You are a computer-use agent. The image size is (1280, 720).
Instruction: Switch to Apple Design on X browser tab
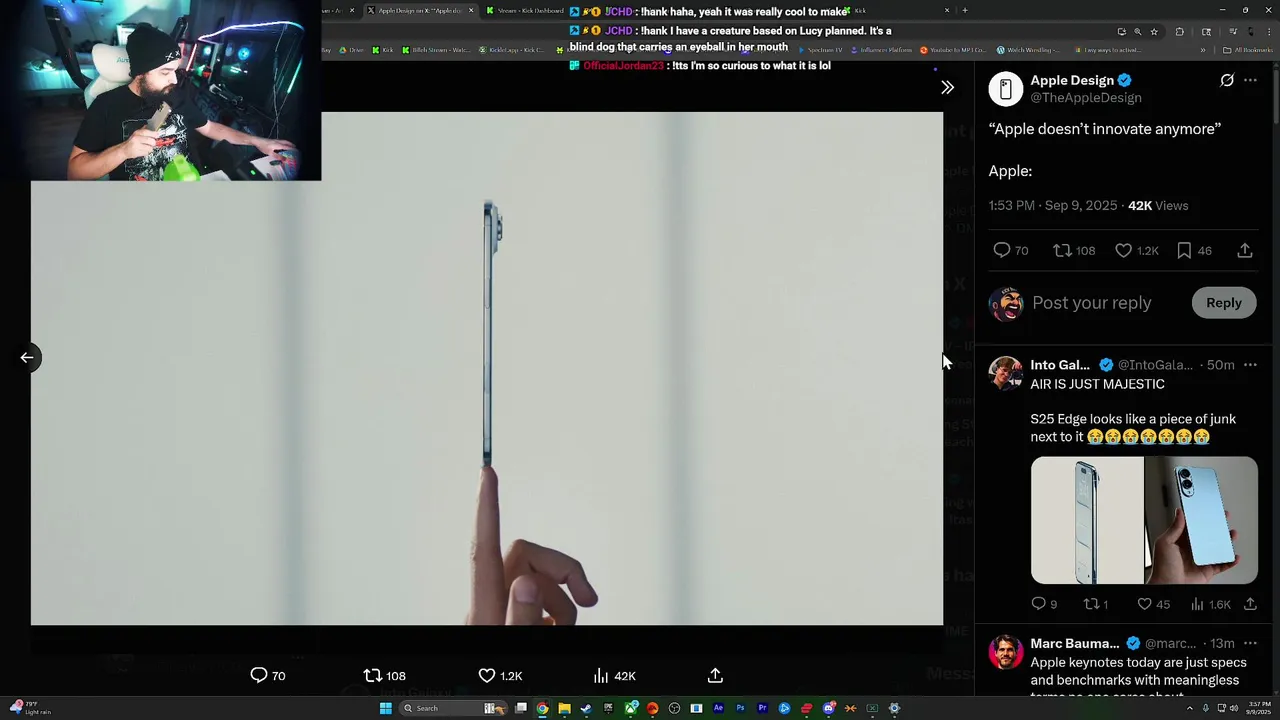pos(420,10)
